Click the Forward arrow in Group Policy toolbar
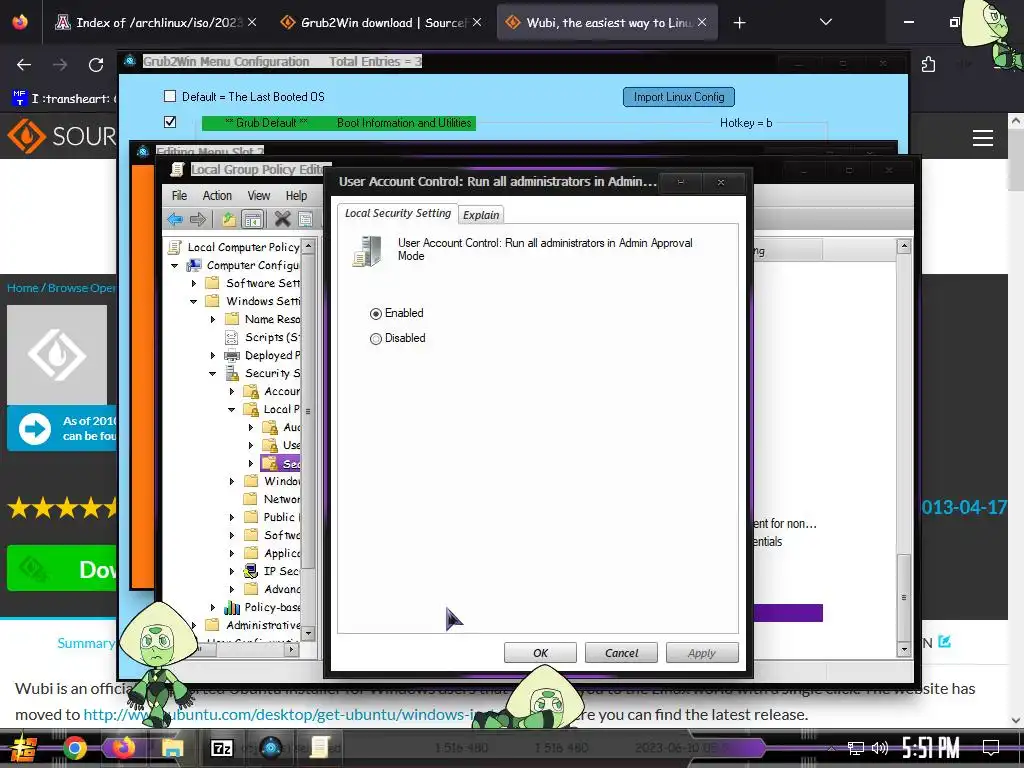 198,219
